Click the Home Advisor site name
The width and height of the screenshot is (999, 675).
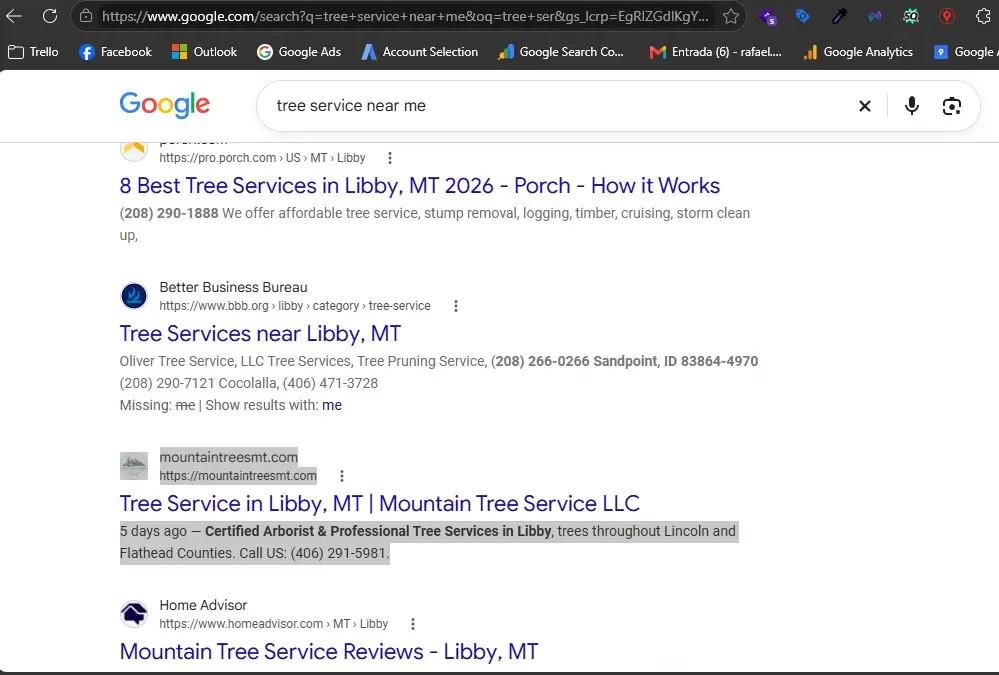pos(203,606)
